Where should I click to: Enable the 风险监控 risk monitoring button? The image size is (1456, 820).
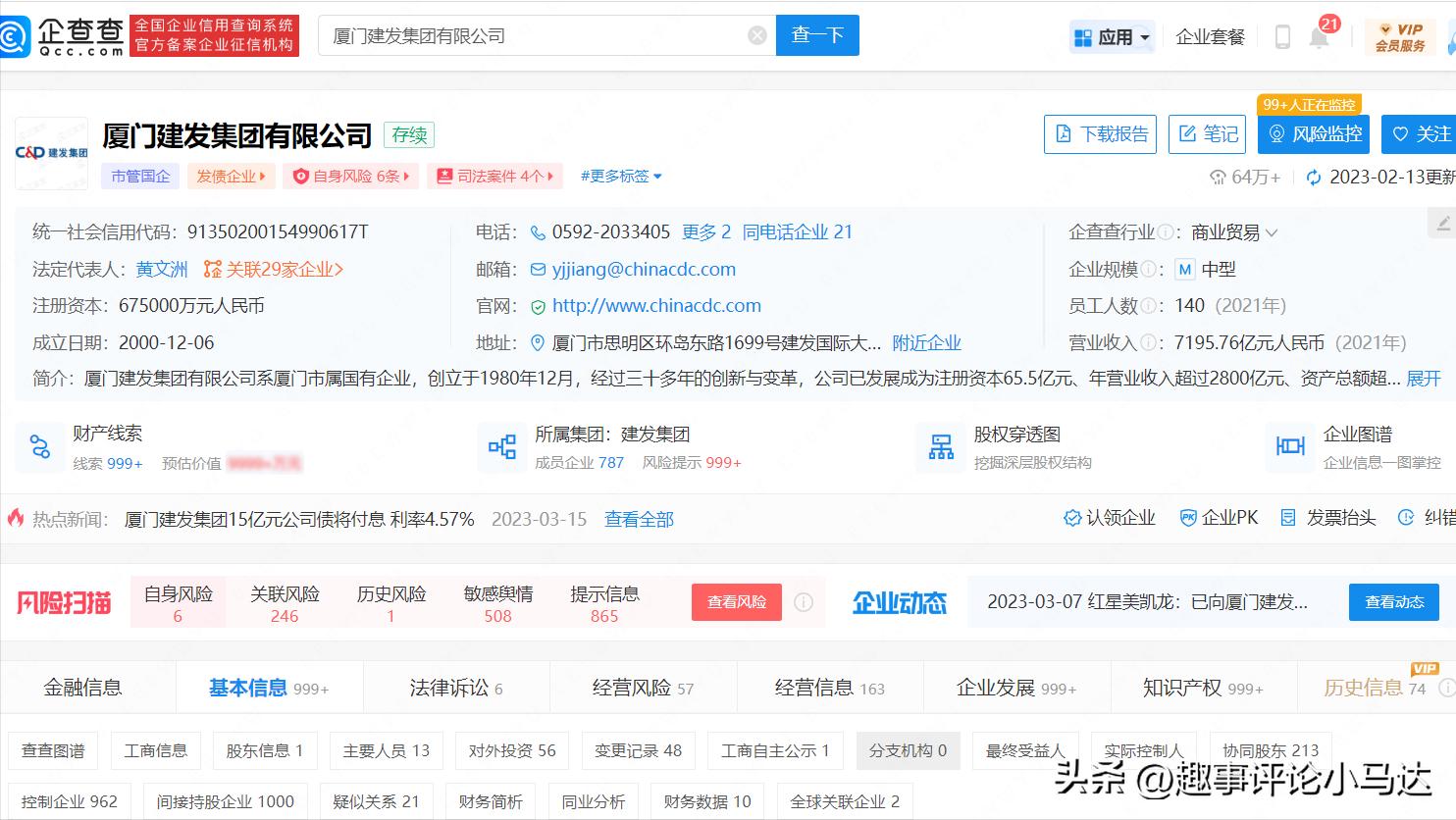pos(1313,134)
